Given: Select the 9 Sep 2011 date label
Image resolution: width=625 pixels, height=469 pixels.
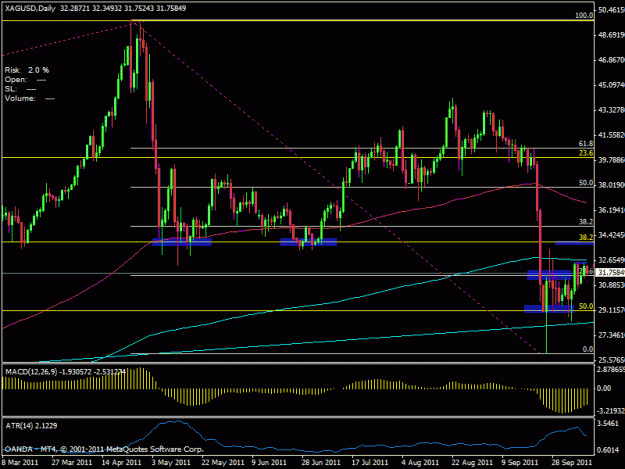Looking at the screenshot, I should [520, 463].
